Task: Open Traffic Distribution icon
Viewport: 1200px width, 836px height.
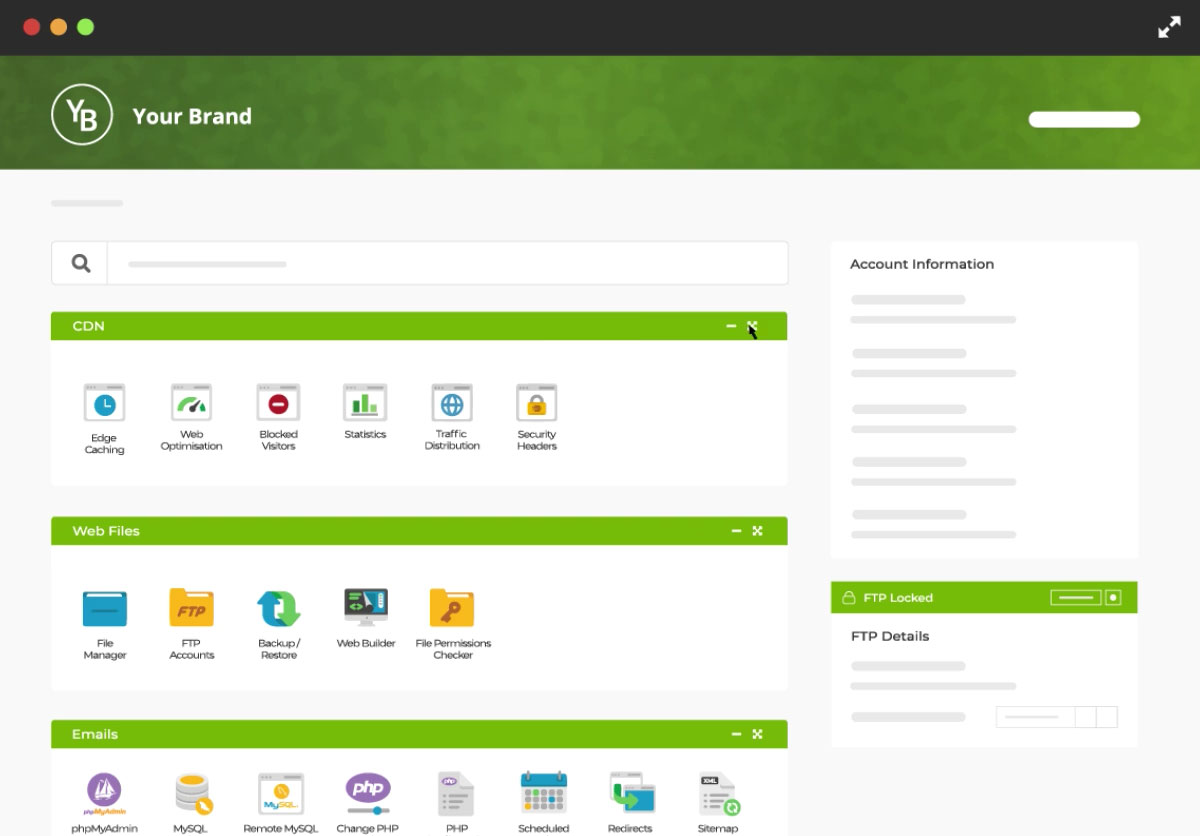Action: [452, 404]
